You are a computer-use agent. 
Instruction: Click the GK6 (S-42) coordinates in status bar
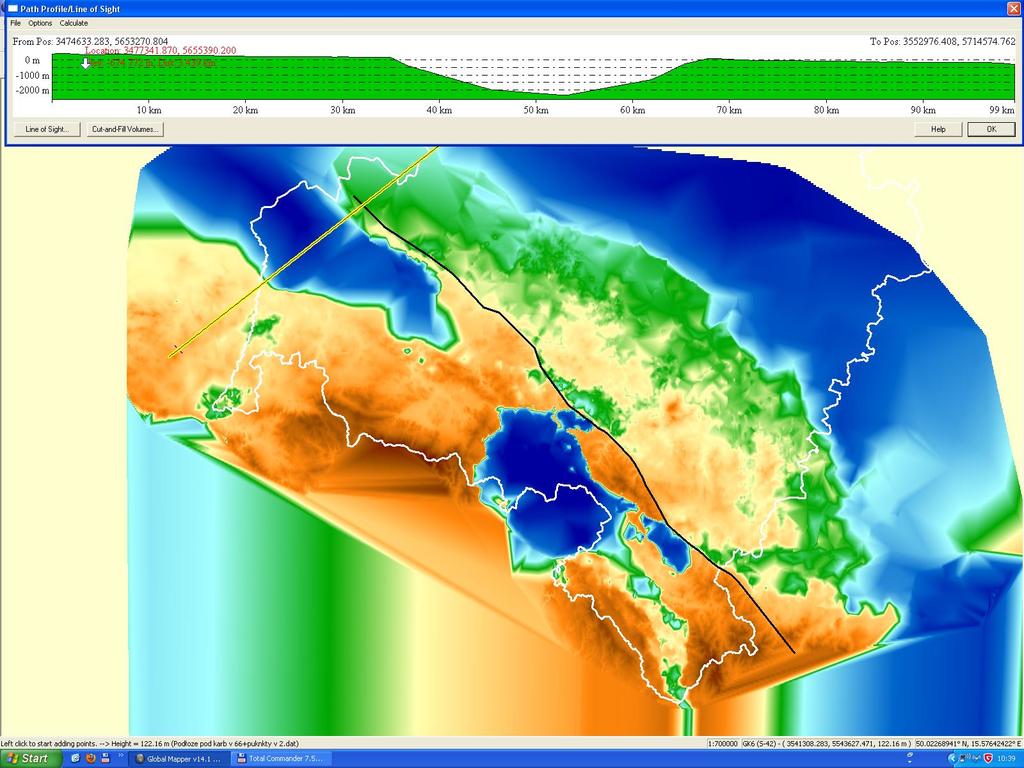(827, 744)
